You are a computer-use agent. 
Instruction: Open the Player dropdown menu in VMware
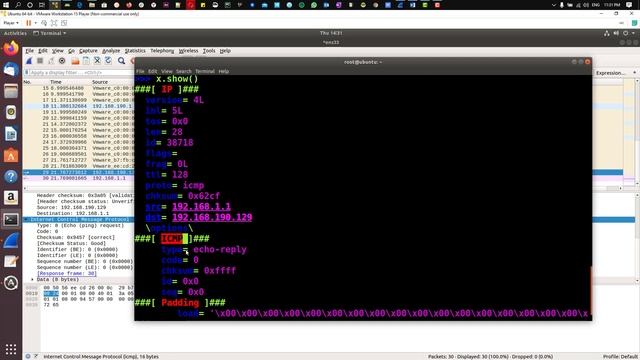11,23
